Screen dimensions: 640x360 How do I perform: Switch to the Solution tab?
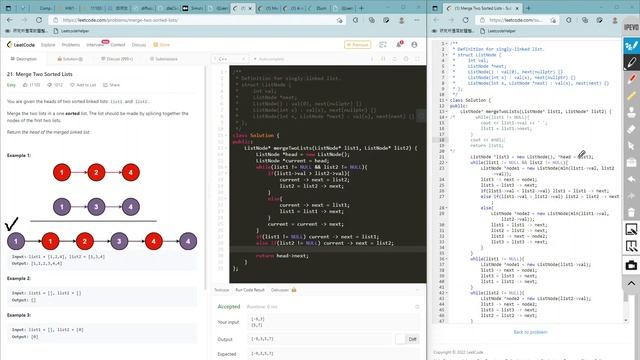[70, 59]
